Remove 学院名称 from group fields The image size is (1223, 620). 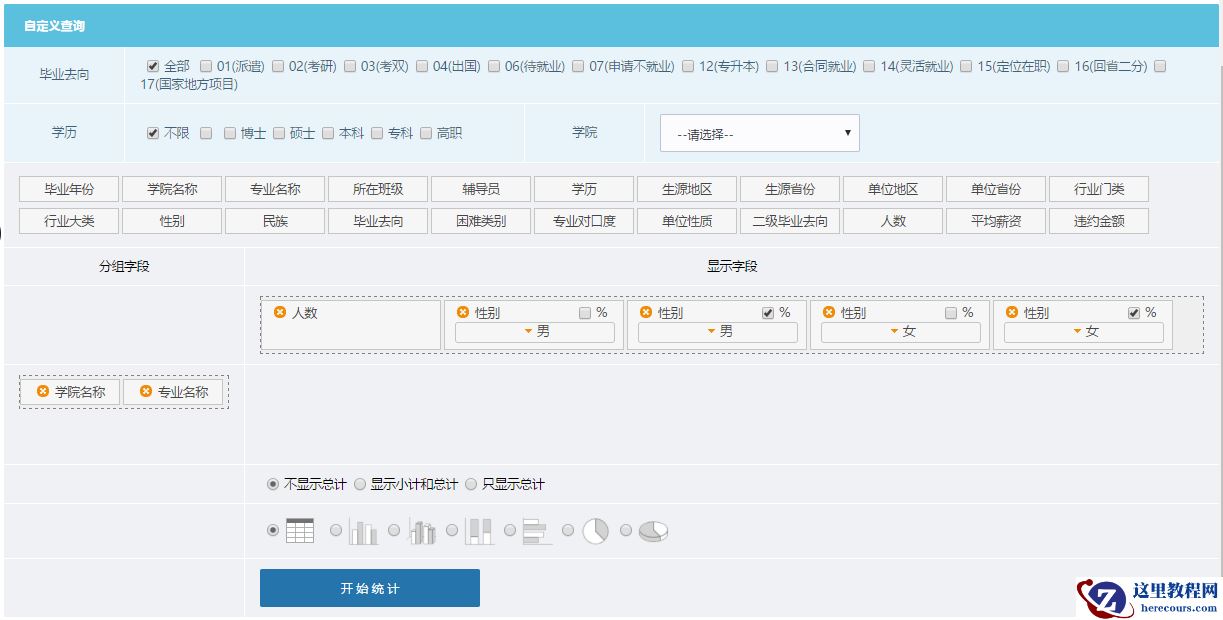click(x=43, y=391)
